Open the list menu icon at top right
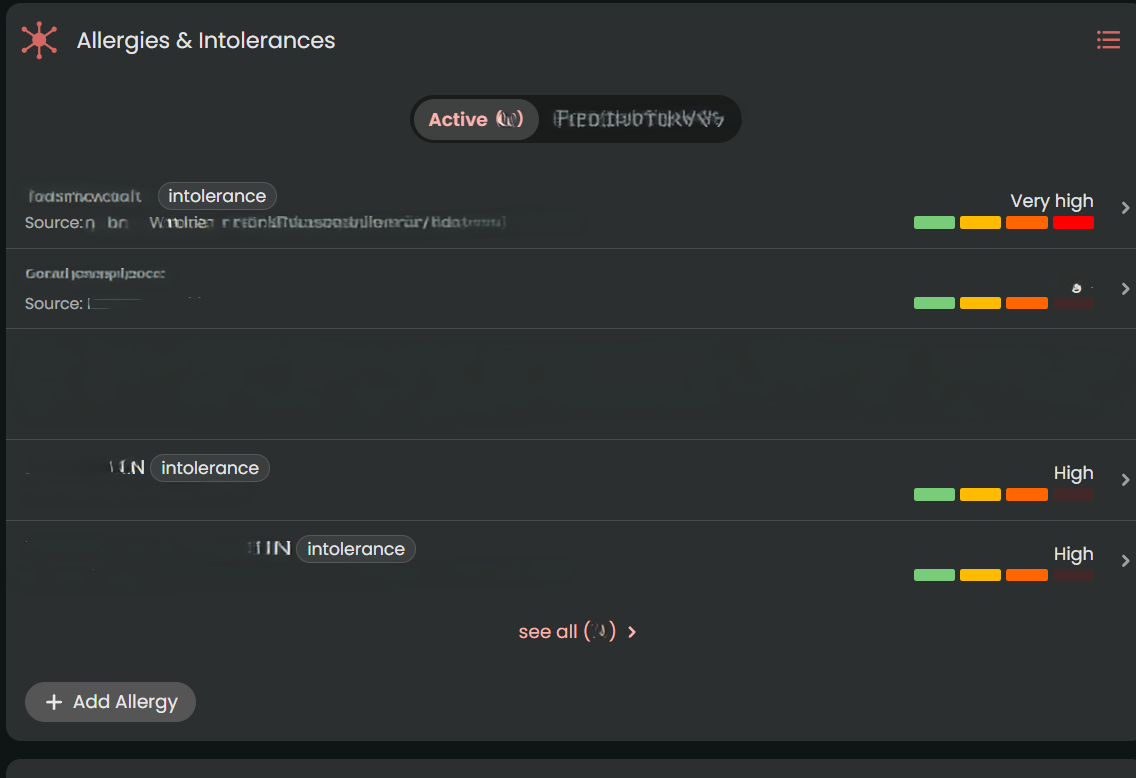Screen dimensions: 1136x778 (x=1108, y=40)
